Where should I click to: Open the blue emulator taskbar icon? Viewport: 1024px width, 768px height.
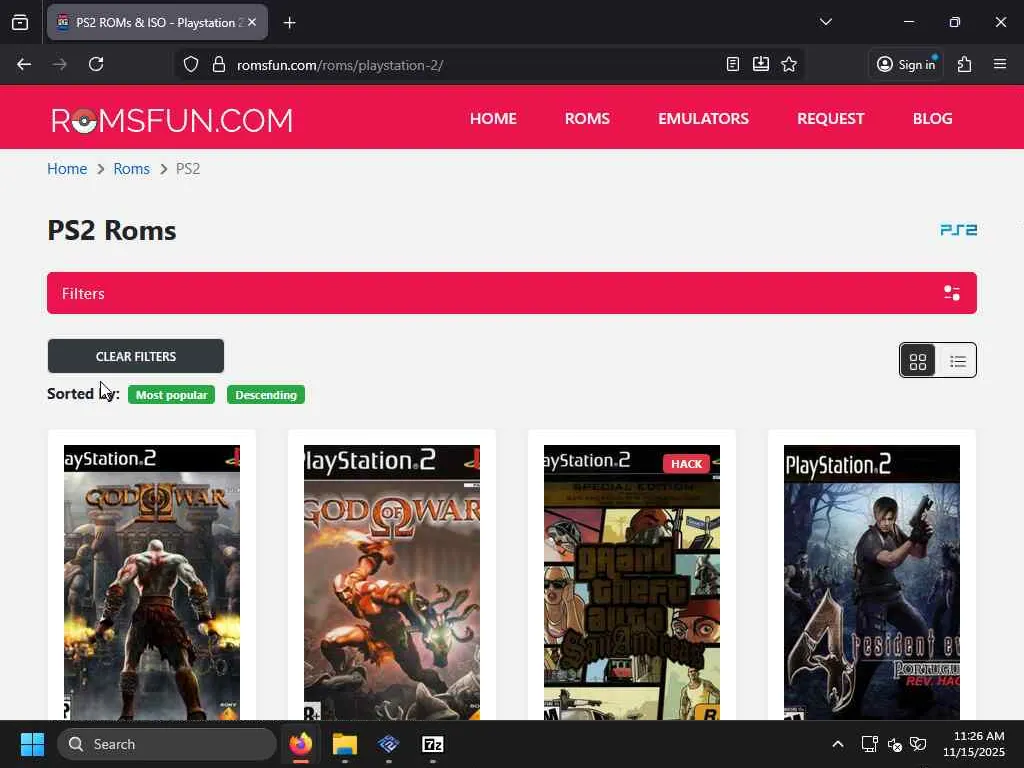pos(389,744)
